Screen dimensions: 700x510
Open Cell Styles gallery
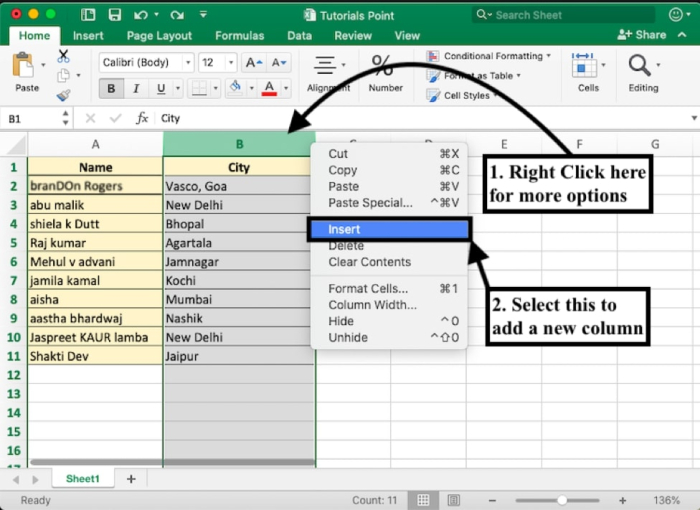pyautogui.click(x=462, y=96)
